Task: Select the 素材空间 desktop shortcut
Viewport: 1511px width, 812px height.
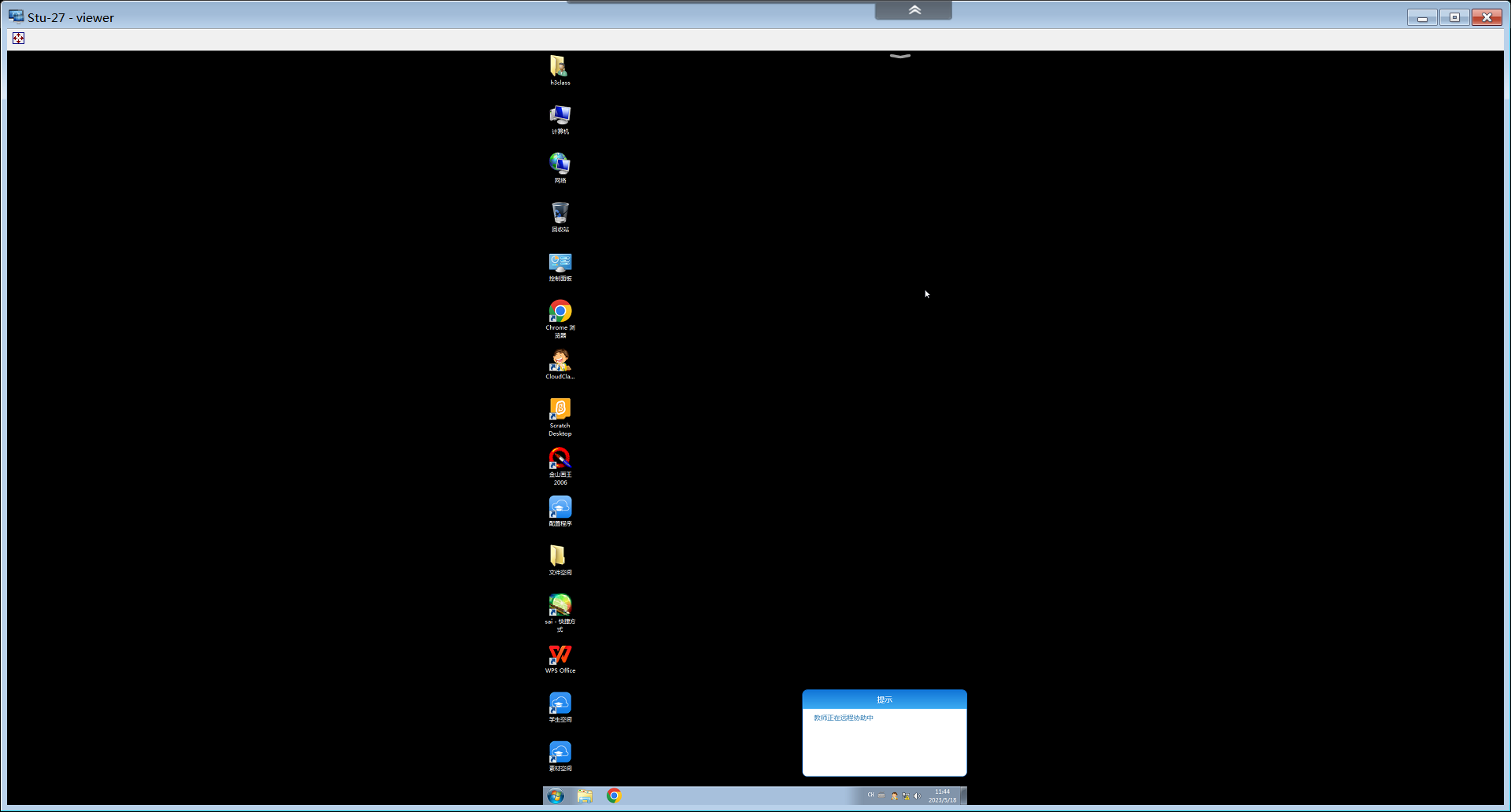Action: [560, 756]
